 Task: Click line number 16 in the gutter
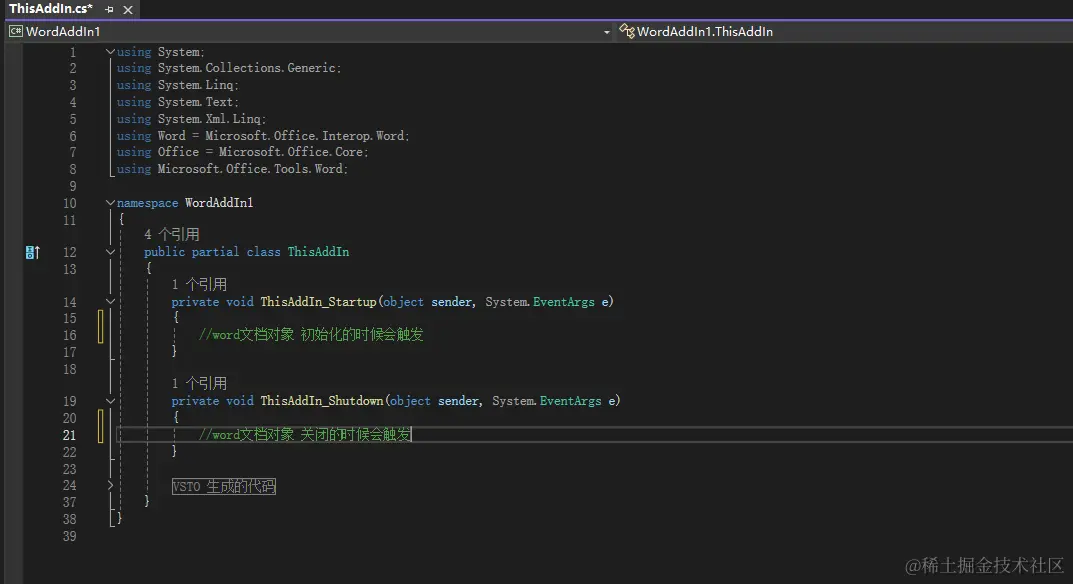coord(70,335)
